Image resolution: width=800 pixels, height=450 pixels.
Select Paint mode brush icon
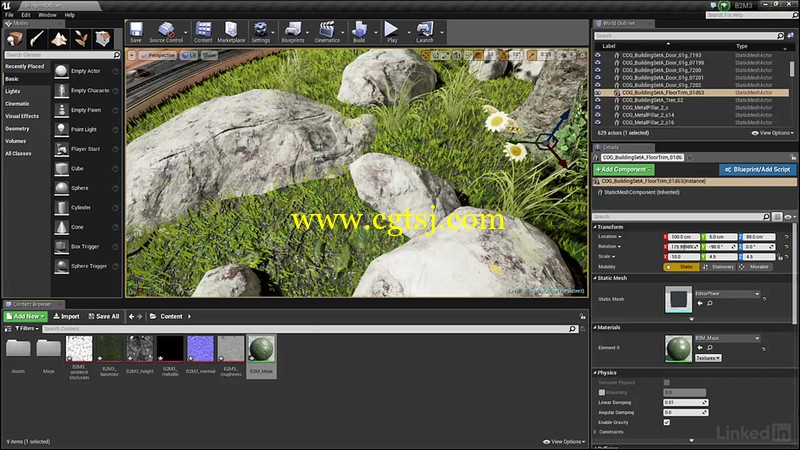point(37,38)
